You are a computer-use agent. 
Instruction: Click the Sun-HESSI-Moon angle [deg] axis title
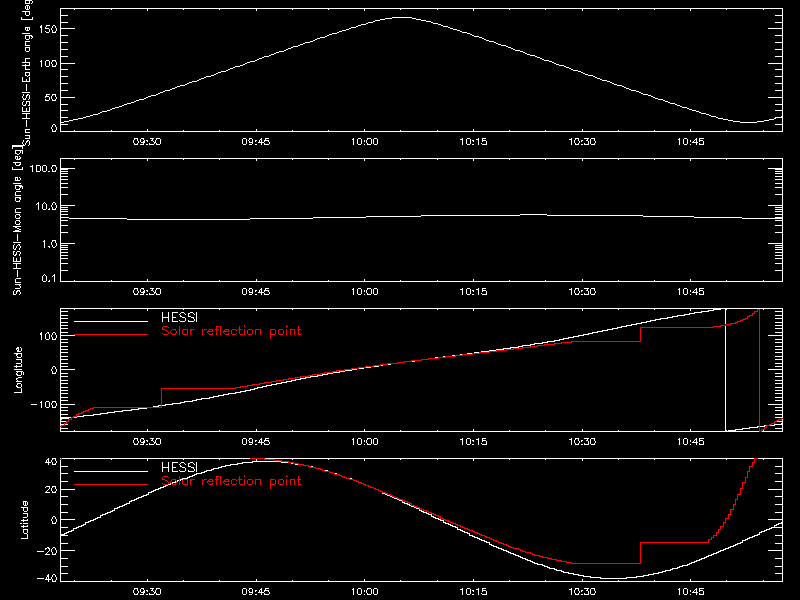(17, 219)
